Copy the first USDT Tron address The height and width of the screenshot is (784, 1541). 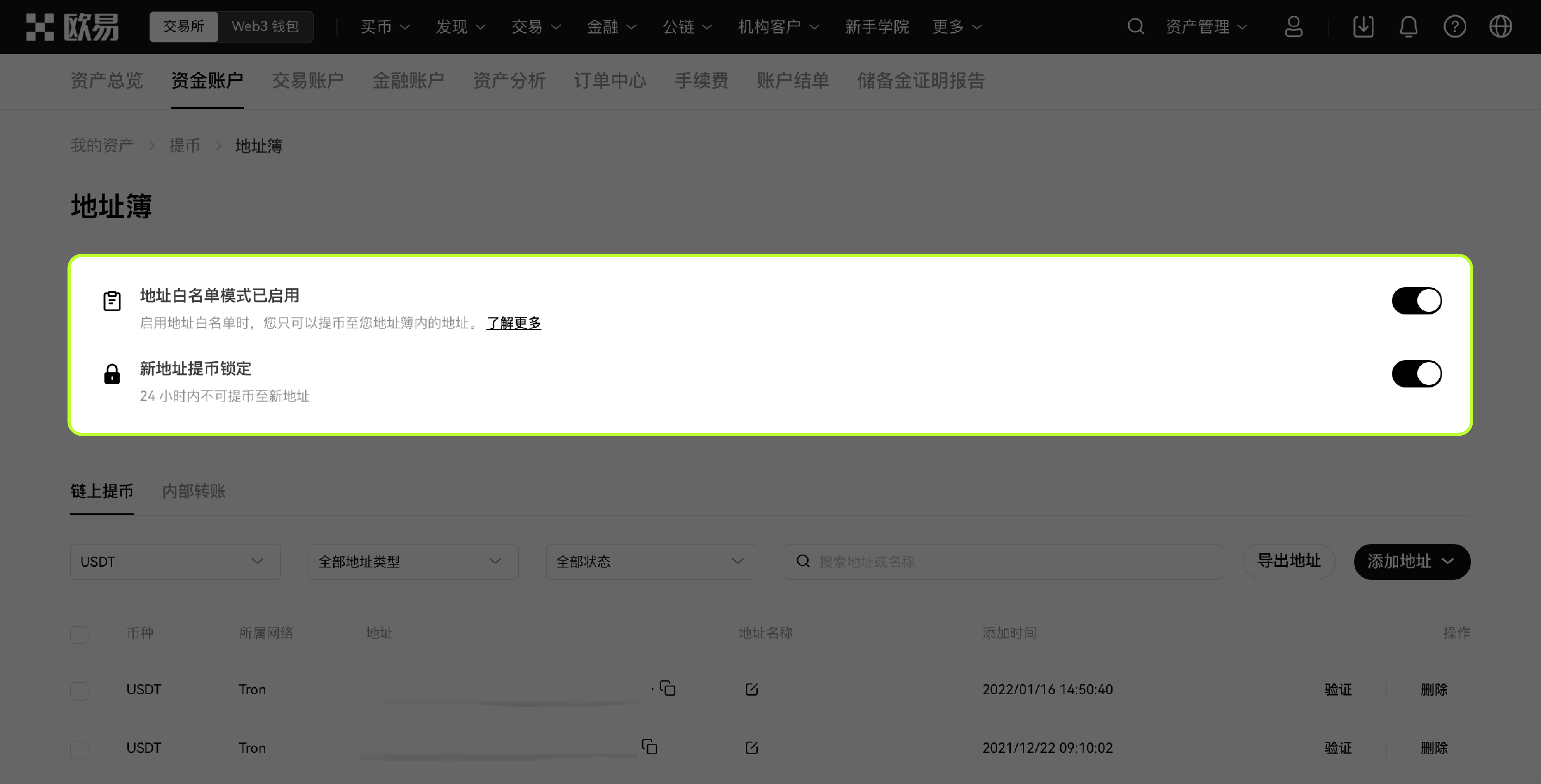click(668, 688)
